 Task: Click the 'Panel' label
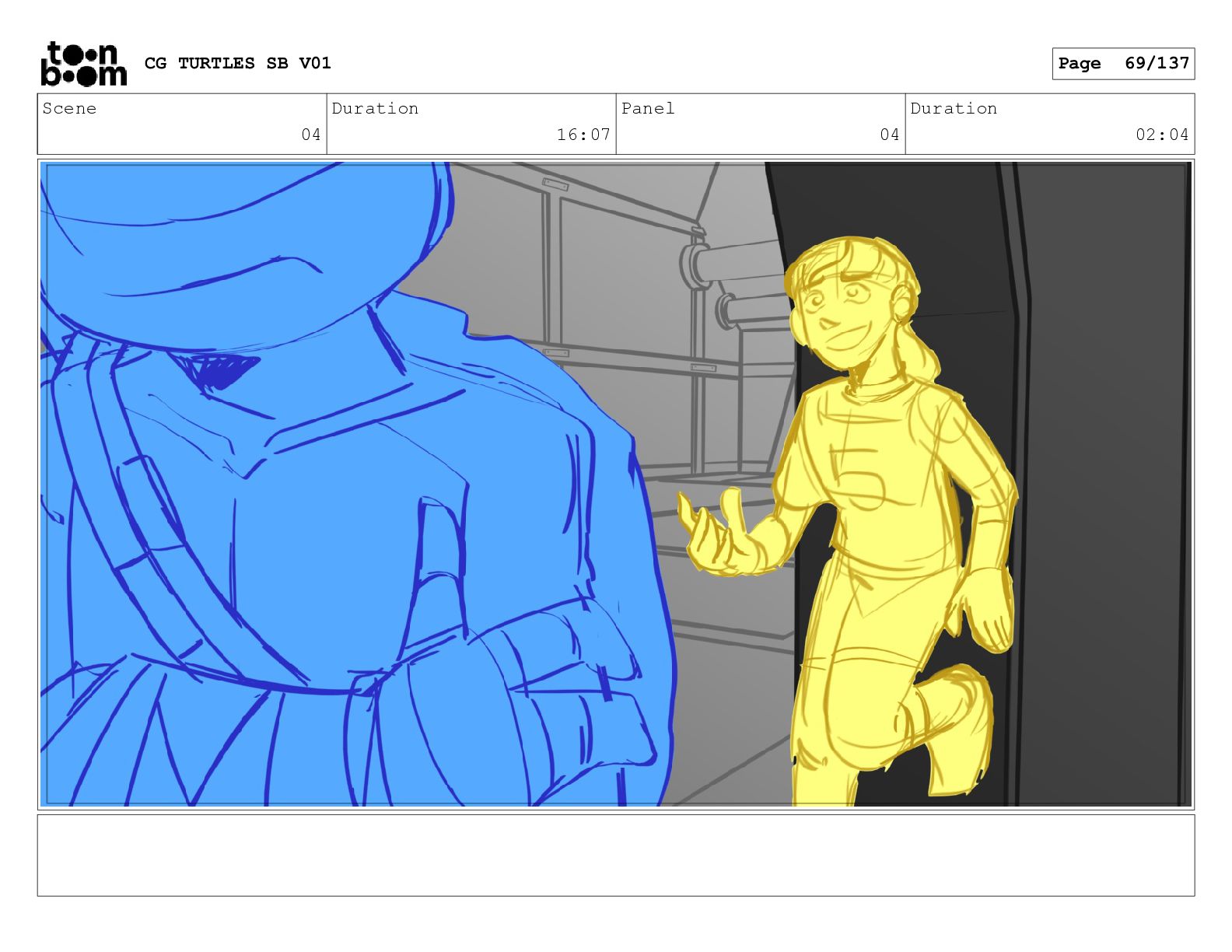click(648, 108)
